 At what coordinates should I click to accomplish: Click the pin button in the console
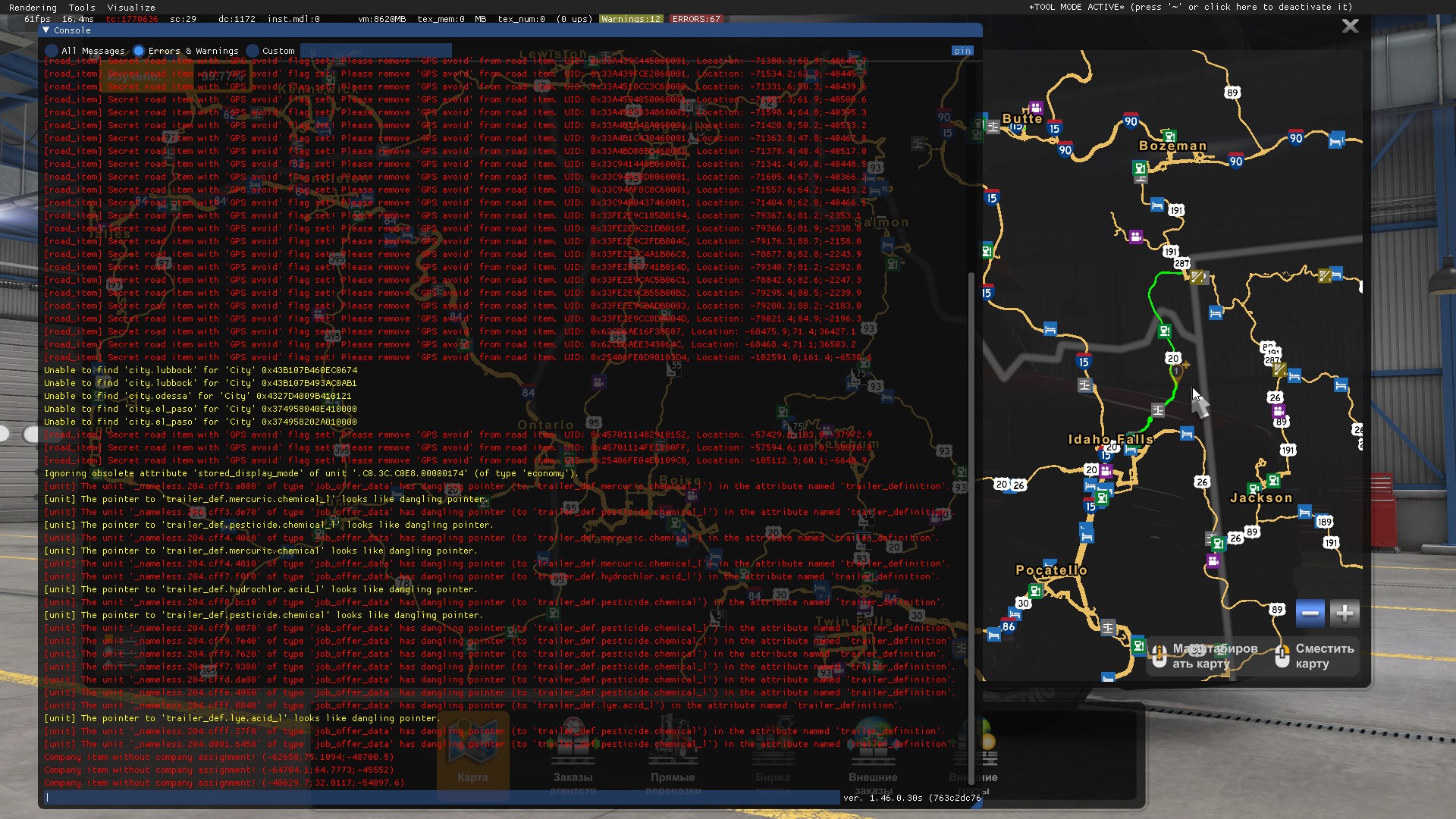[962, 51]
